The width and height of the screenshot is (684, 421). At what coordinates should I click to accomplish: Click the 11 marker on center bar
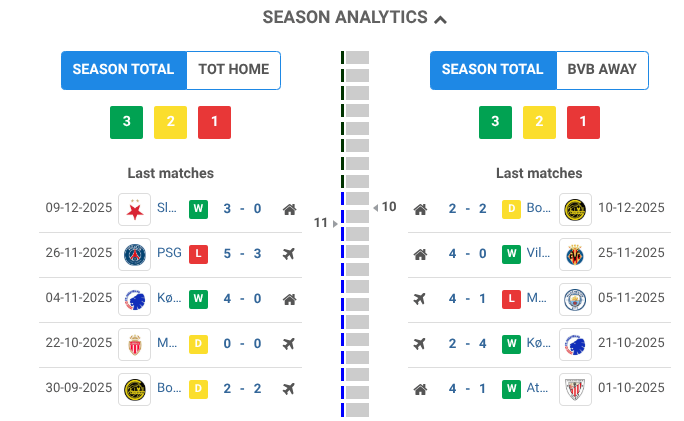click(x=321, y=222)
